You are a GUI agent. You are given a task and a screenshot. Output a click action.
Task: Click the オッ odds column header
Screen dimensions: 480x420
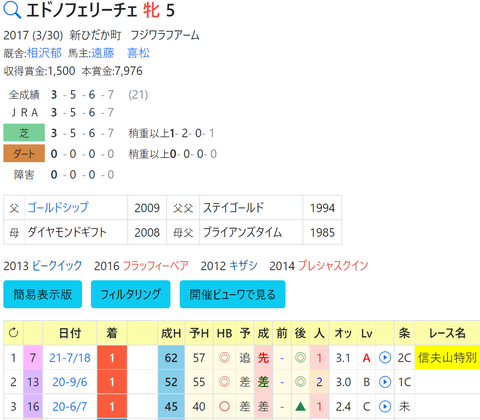[343, 333]
